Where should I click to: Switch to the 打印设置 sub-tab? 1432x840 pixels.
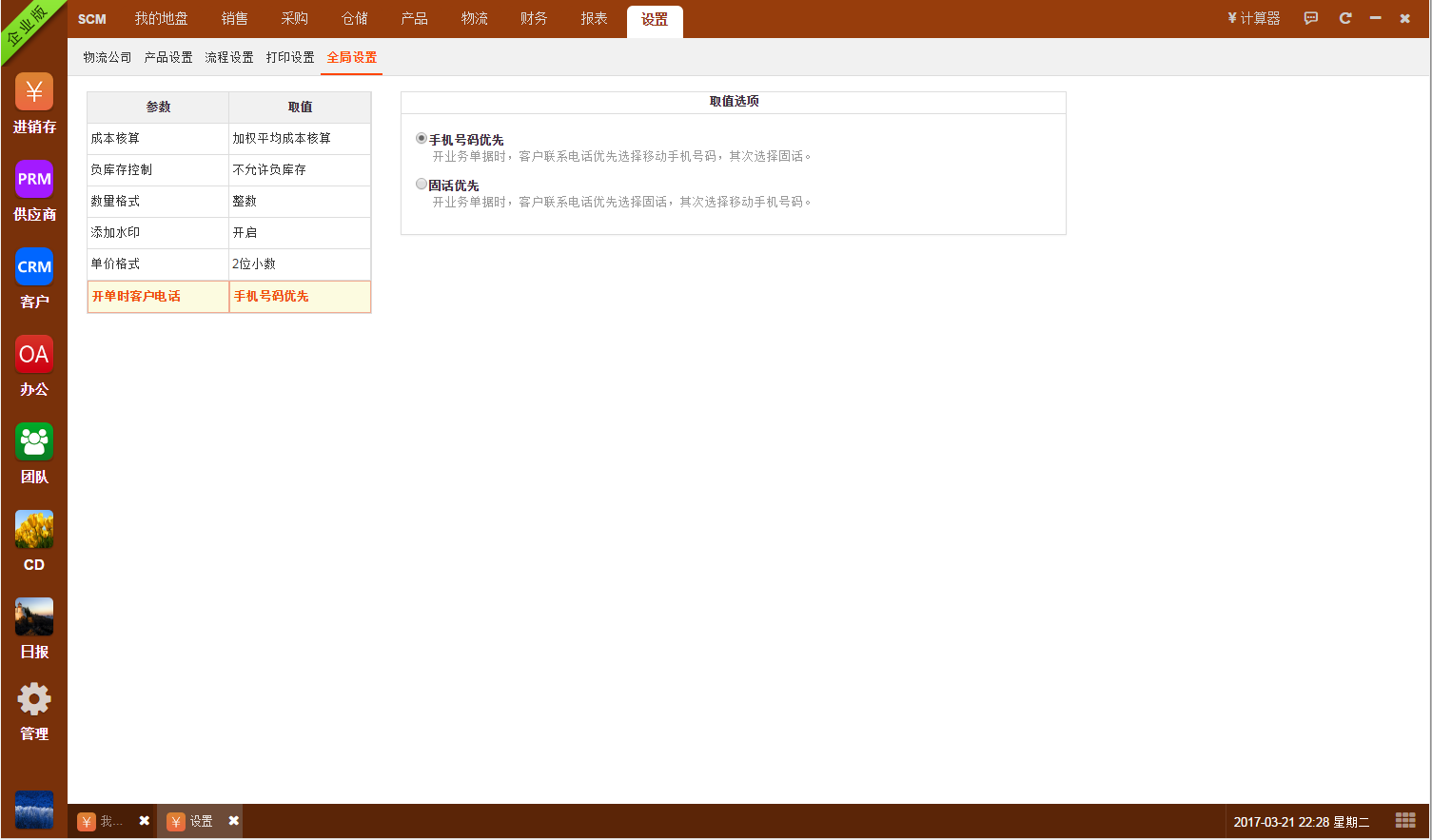pos(290,57)
